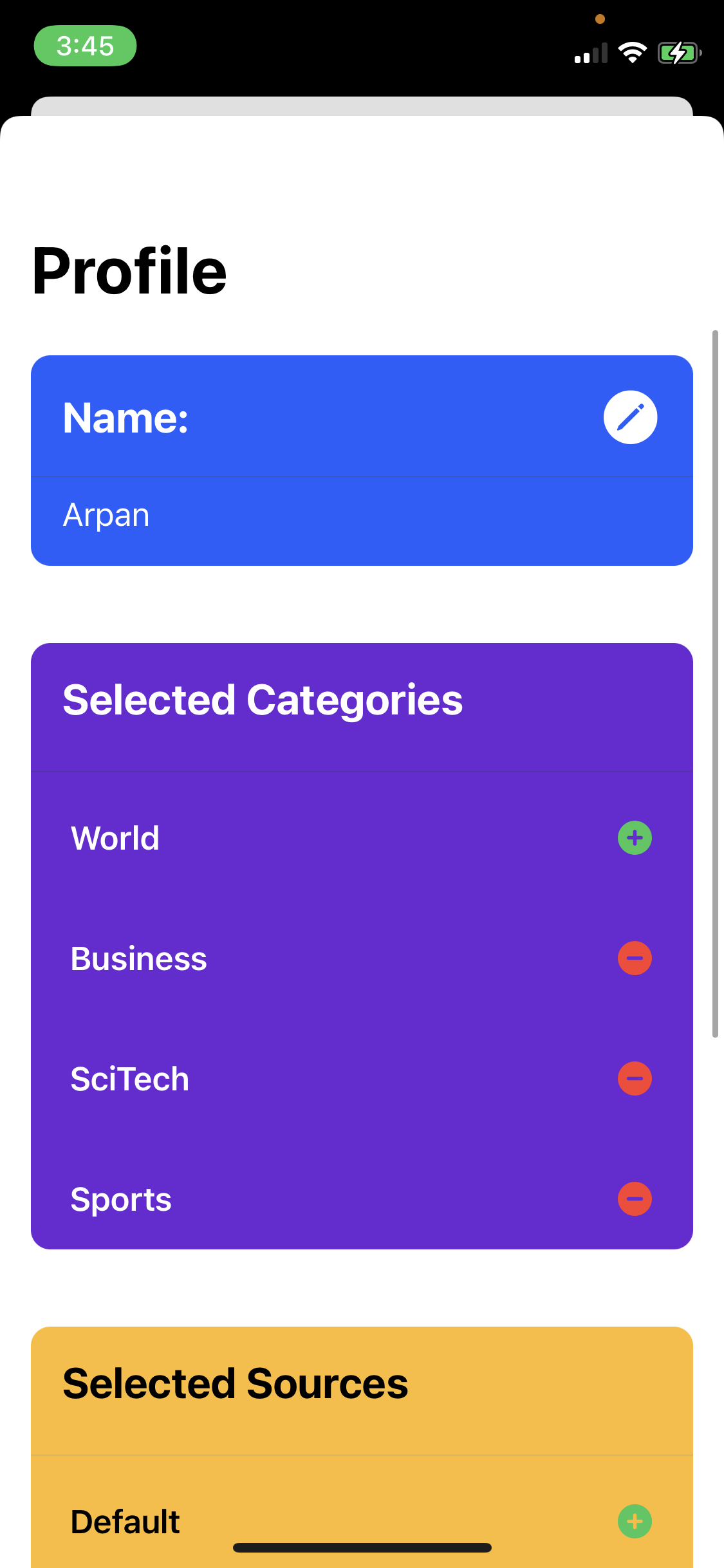Tap the Selected Categories header

[x=263, y=700]
